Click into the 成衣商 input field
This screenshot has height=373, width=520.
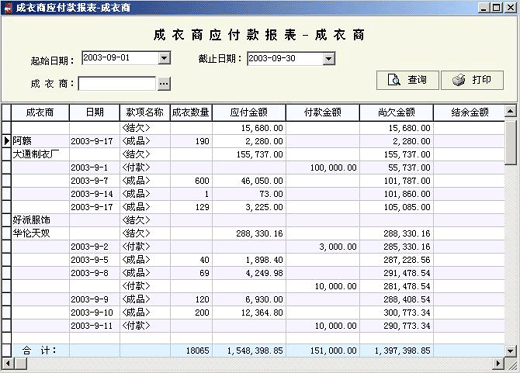point(117,83)
